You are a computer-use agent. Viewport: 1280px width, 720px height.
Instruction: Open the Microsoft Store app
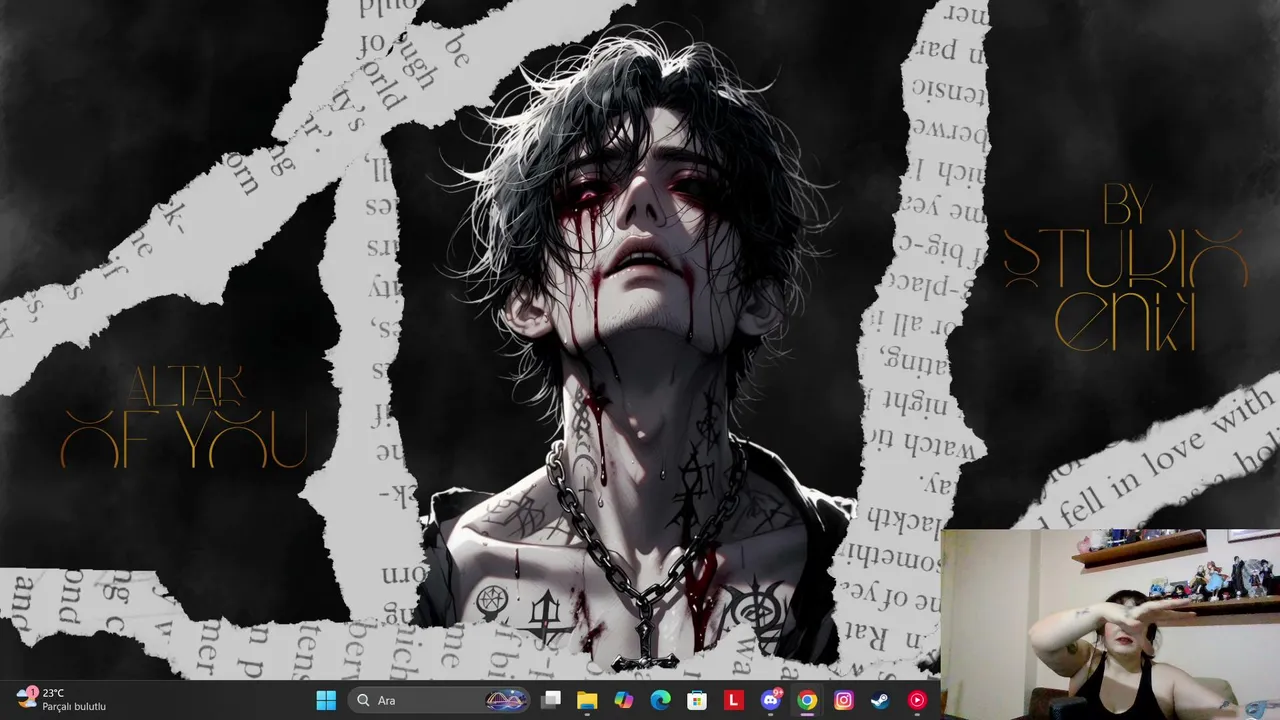[697, 700]
